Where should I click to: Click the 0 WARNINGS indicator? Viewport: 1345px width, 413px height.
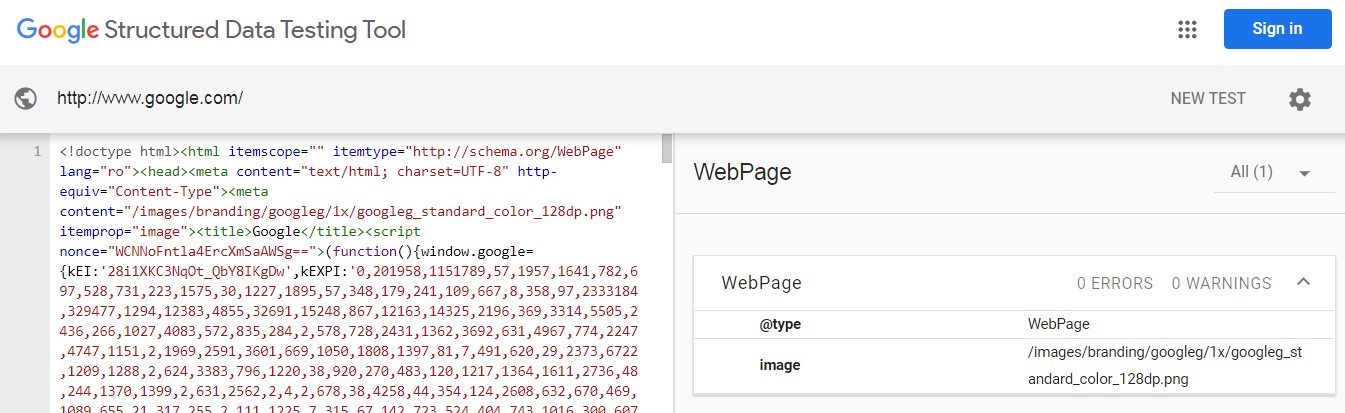[x=1221, y=283]
